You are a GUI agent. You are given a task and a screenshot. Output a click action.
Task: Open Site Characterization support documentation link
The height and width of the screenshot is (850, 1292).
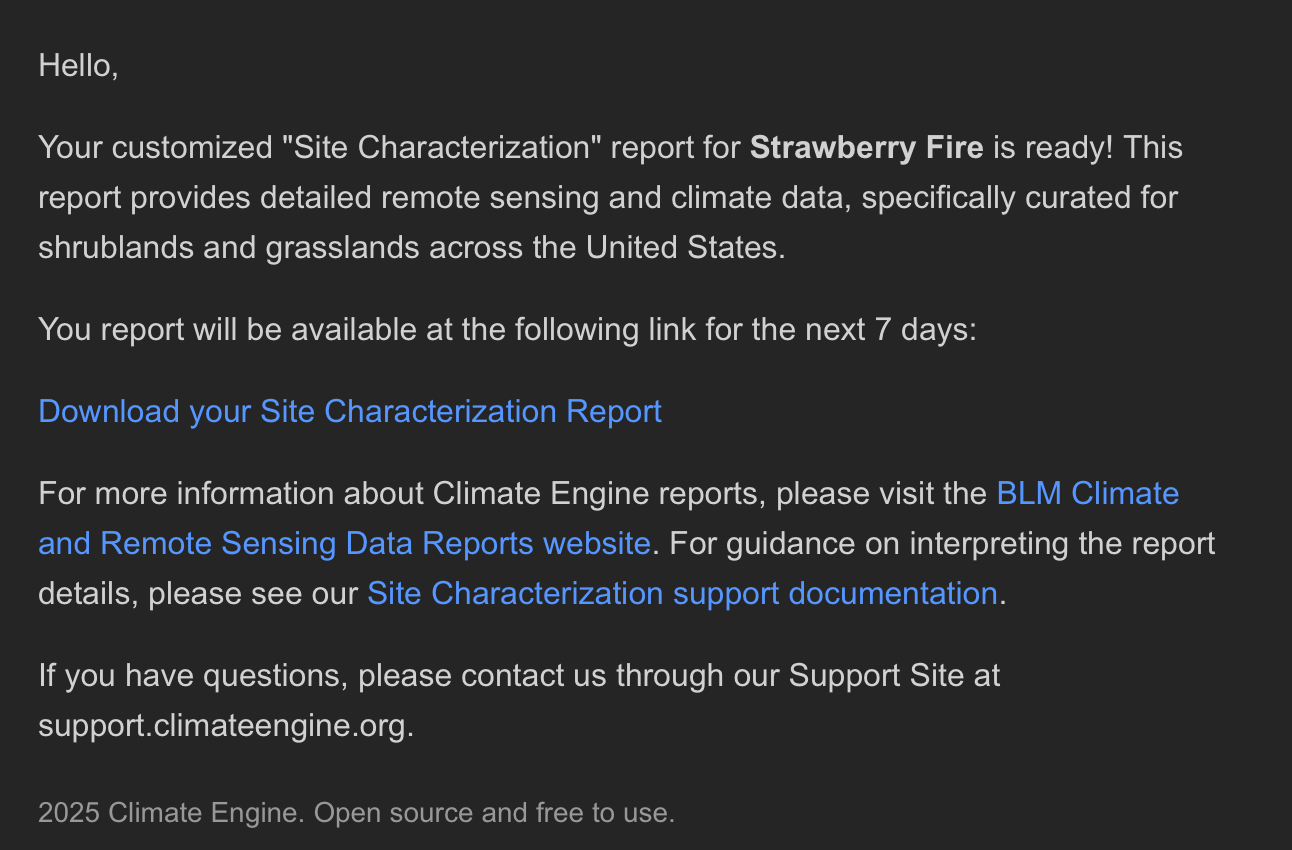click(682, 593)
